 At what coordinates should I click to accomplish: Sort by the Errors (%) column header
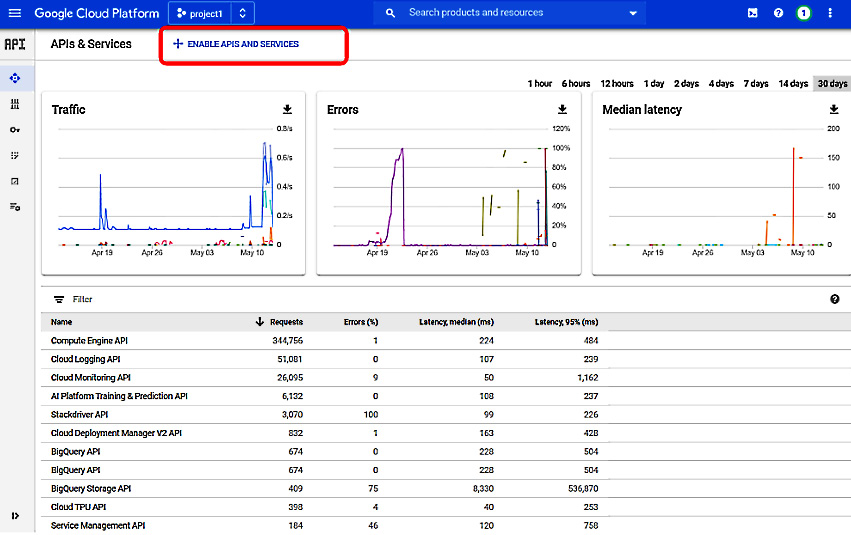[361, 322]
